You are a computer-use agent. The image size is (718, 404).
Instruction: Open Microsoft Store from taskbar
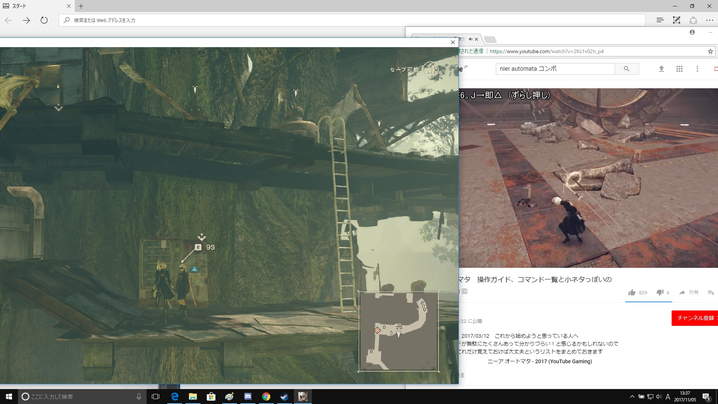pyautogui.click(x=211, y=396)
